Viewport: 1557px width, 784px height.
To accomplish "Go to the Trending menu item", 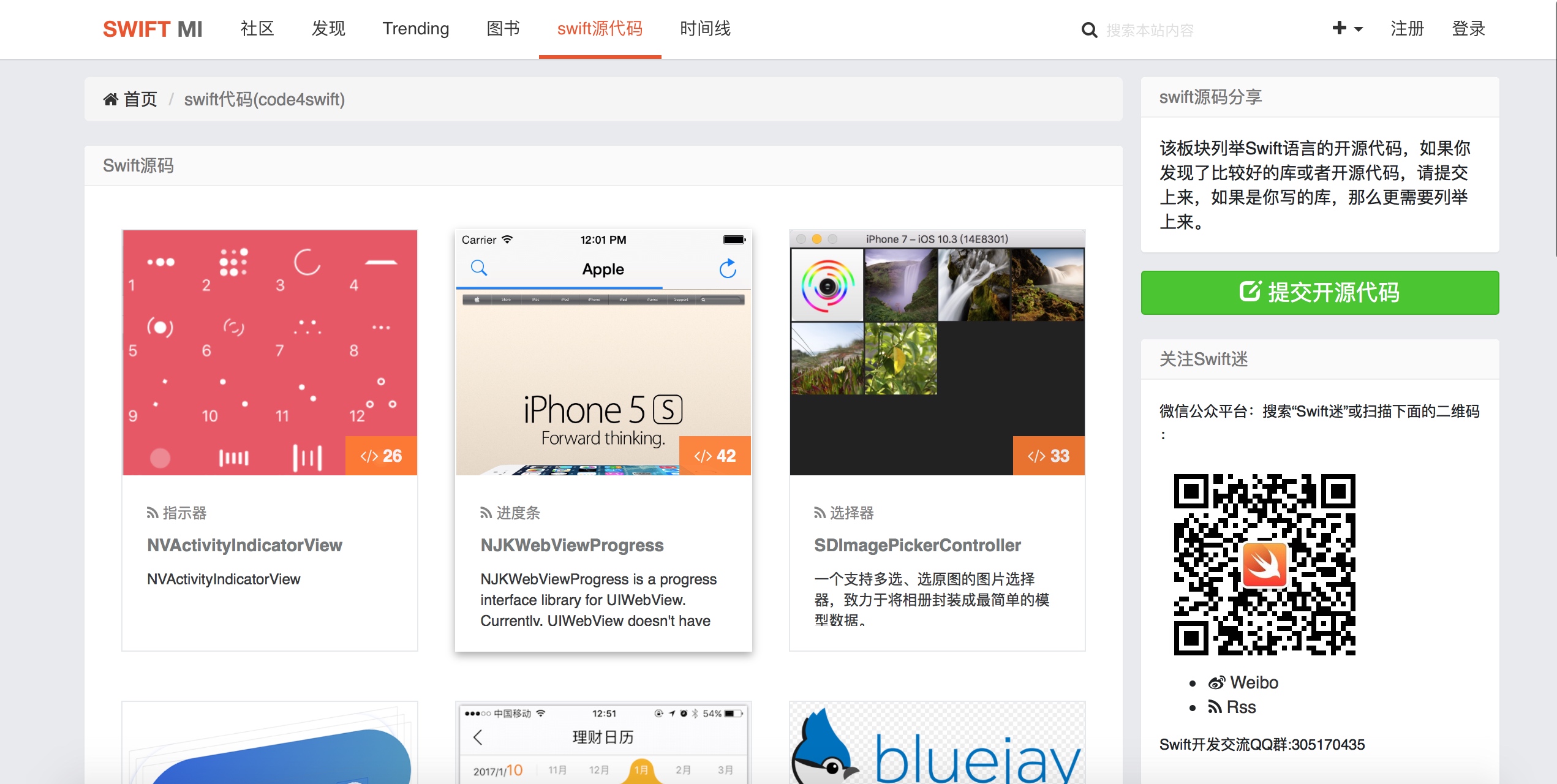I will coord(415,29).
